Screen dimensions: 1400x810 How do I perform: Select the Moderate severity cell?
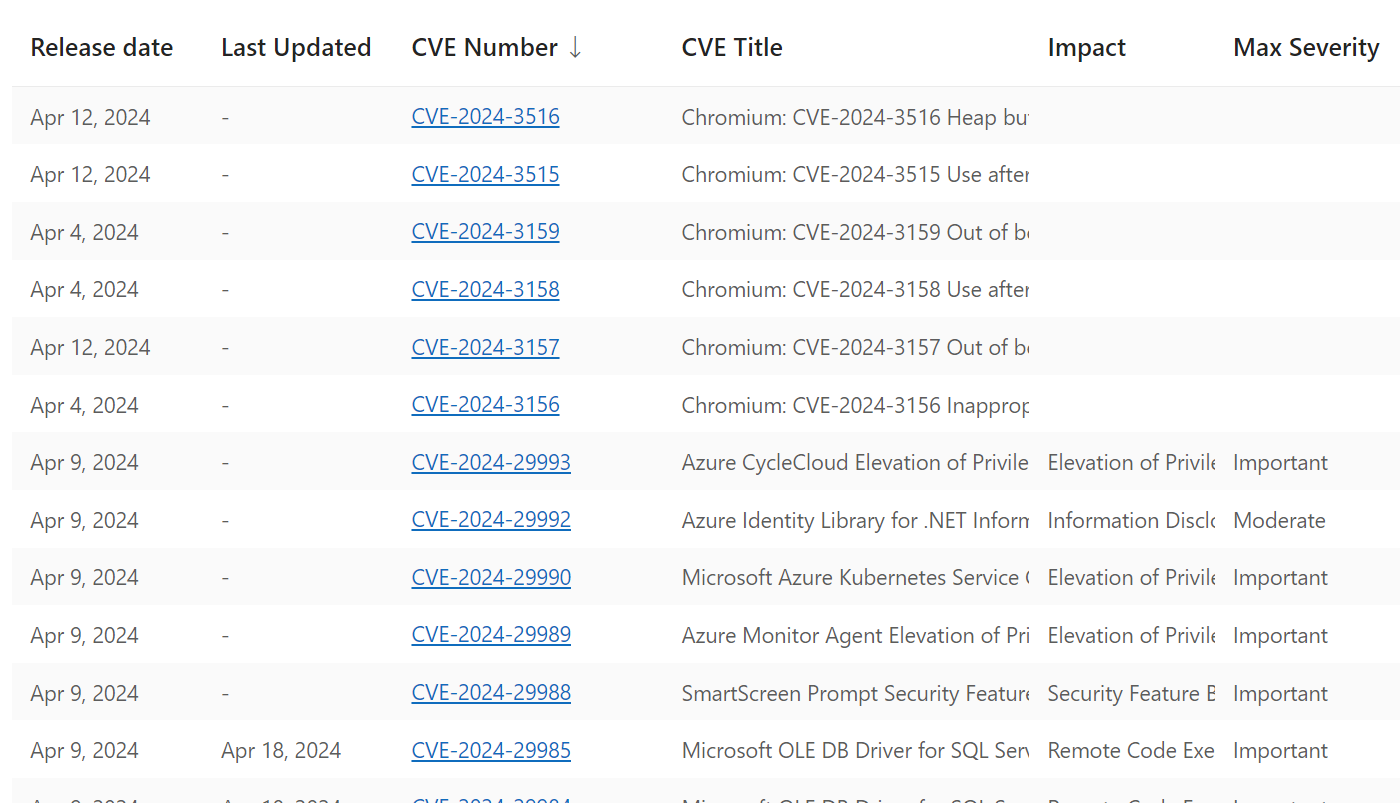point(1279,520)
